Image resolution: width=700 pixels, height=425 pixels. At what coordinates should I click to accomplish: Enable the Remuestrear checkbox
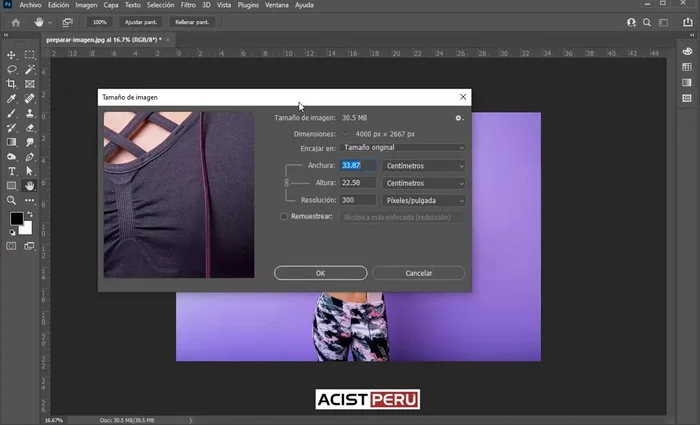(x=283, y=217)
